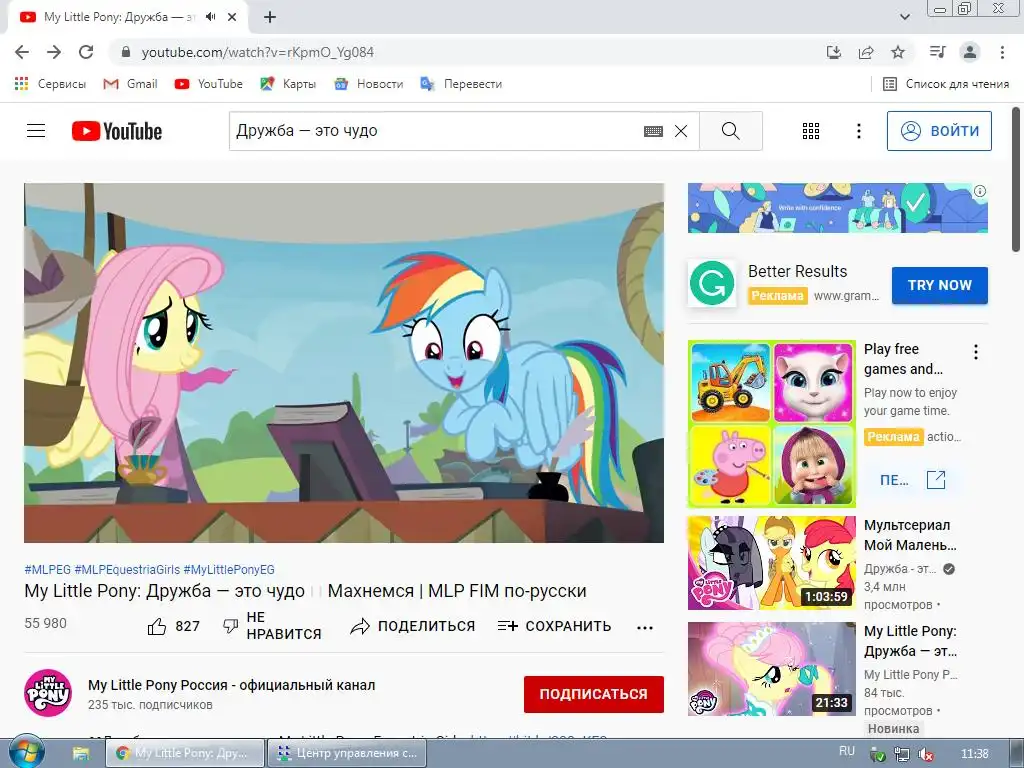Click the RU language indicator in tray
Image resolution: width=1024 pixels, height=768 pixels.
tap(847, 752)
